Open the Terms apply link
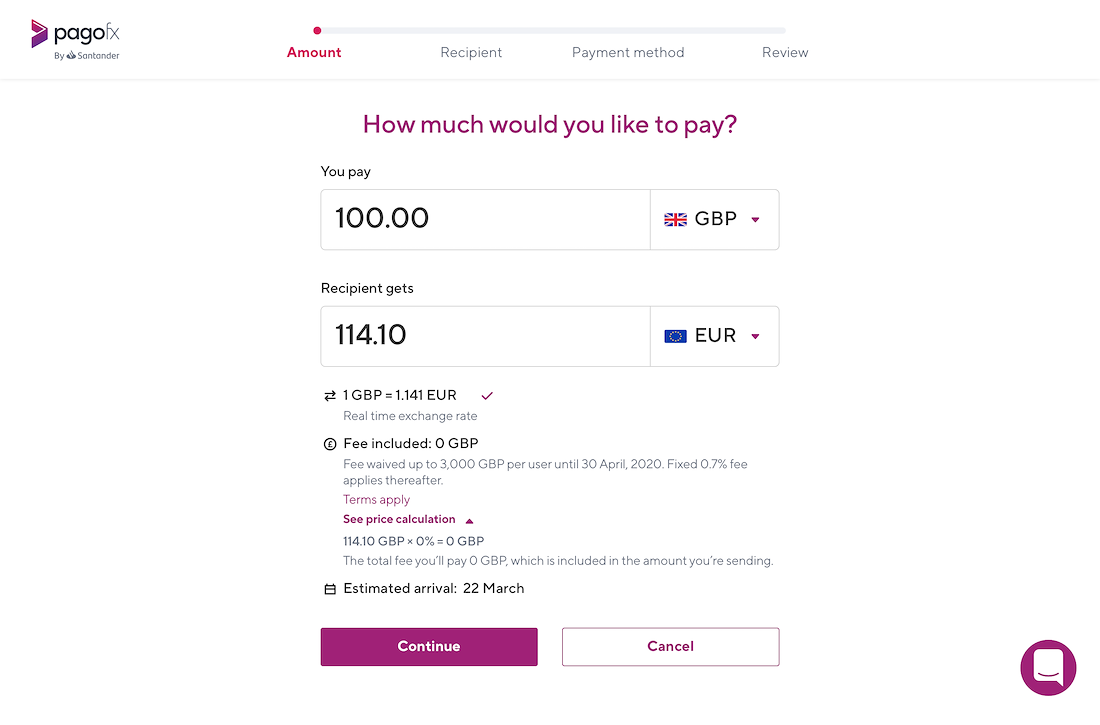This screenshot has width=1100, height=725. click(377, 500)
